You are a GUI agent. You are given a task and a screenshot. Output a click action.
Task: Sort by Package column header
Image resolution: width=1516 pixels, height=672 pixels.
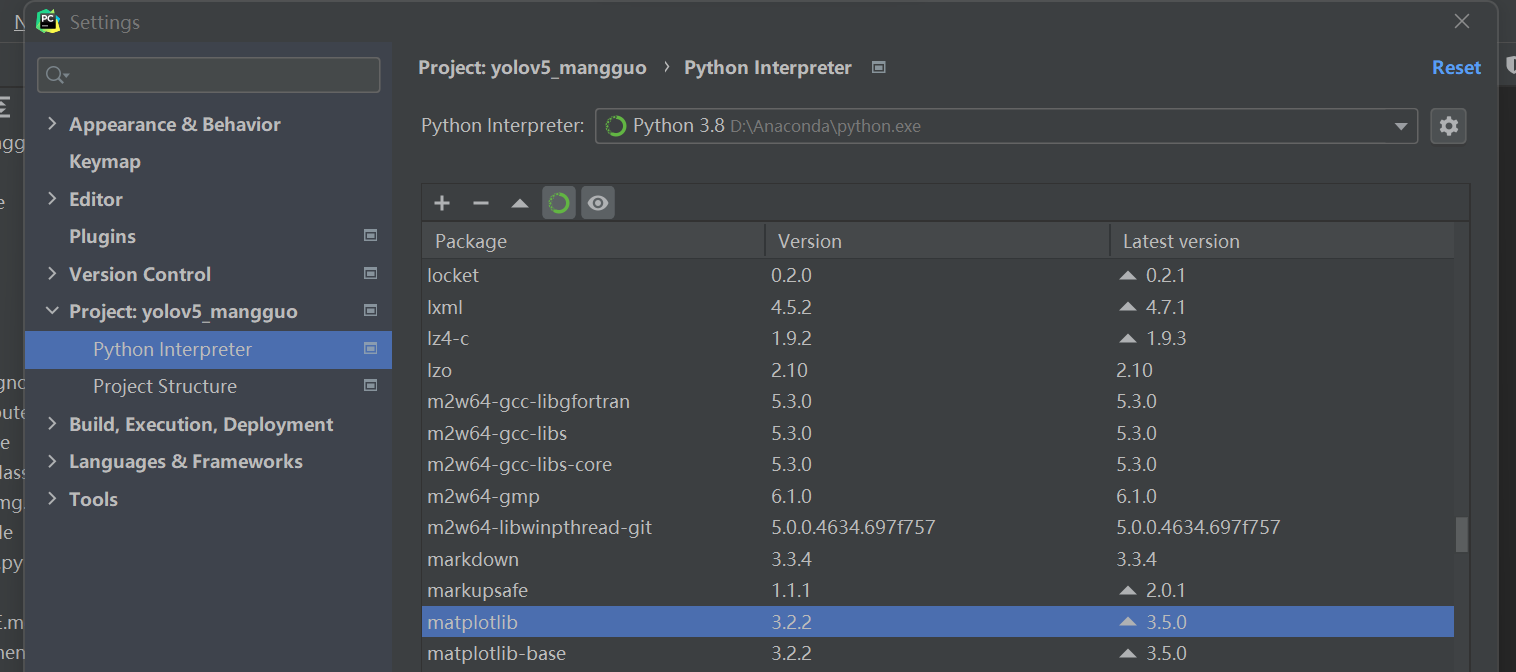(x=593, y=241)
